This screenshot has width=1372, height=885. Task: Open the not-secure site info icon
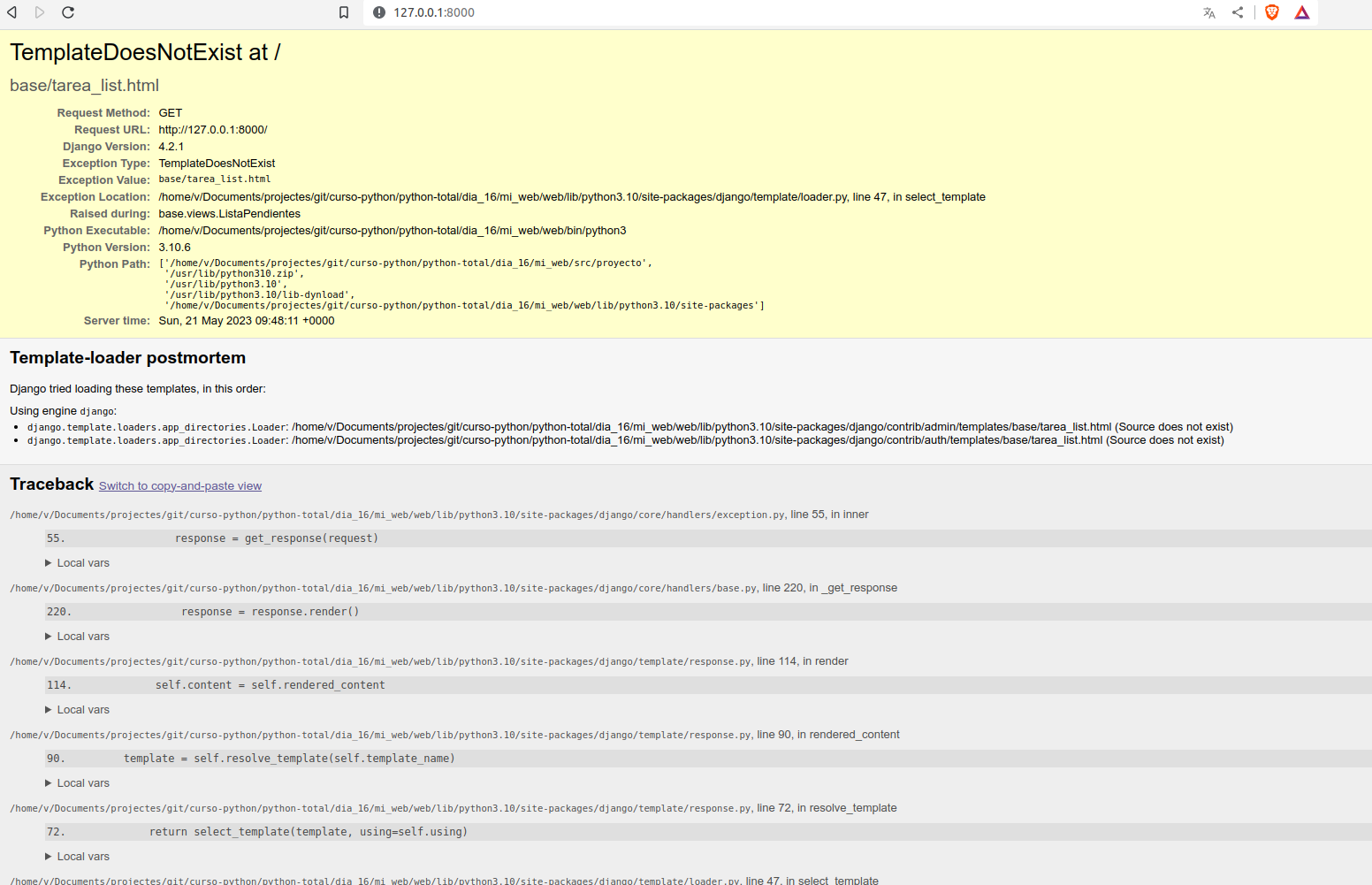tap(379, 12)
